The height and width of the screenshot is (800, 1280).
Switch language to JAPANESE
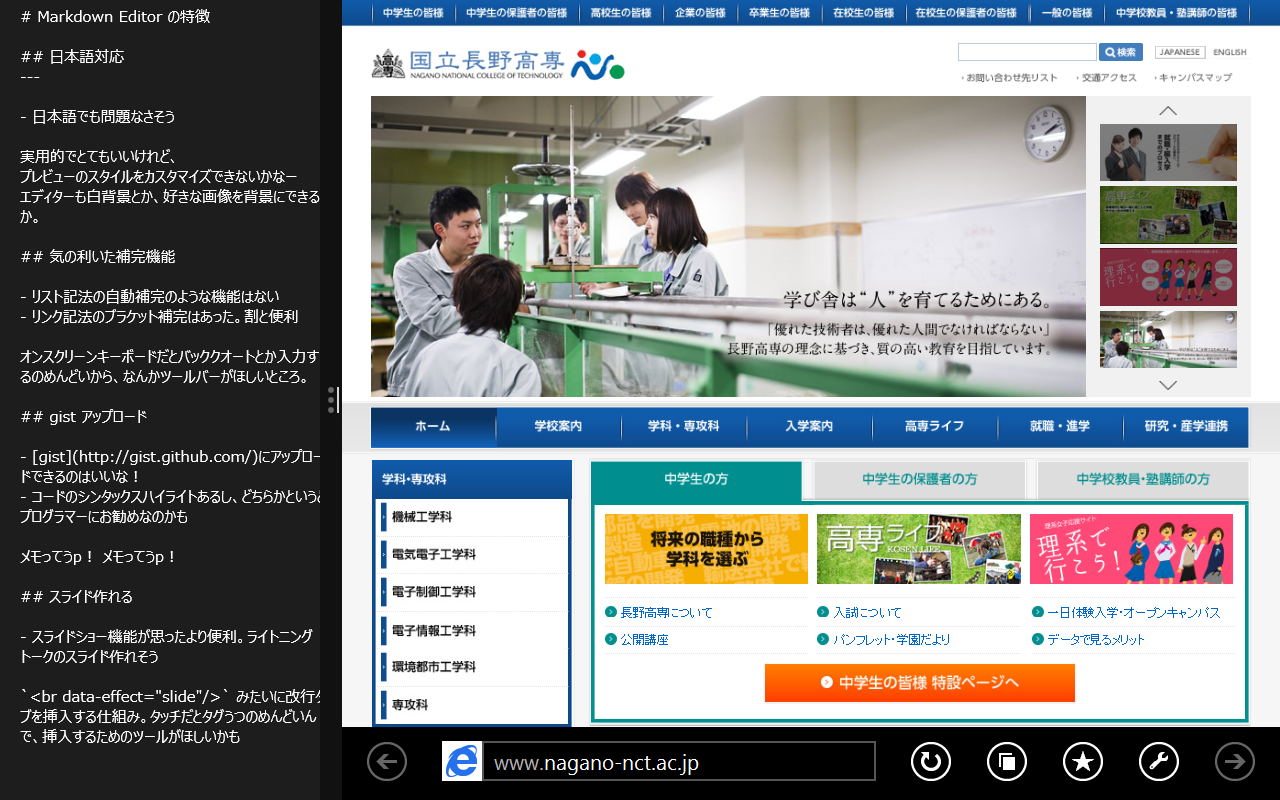tap(1180, 52)
